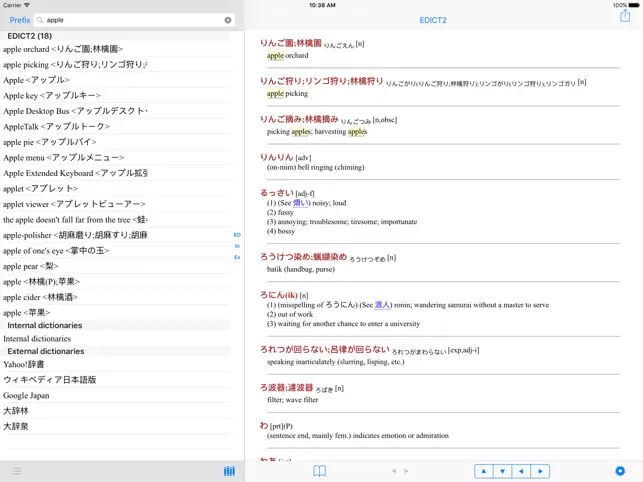
Task: Tap the Prefix search mode button
Action: point(20,20)
